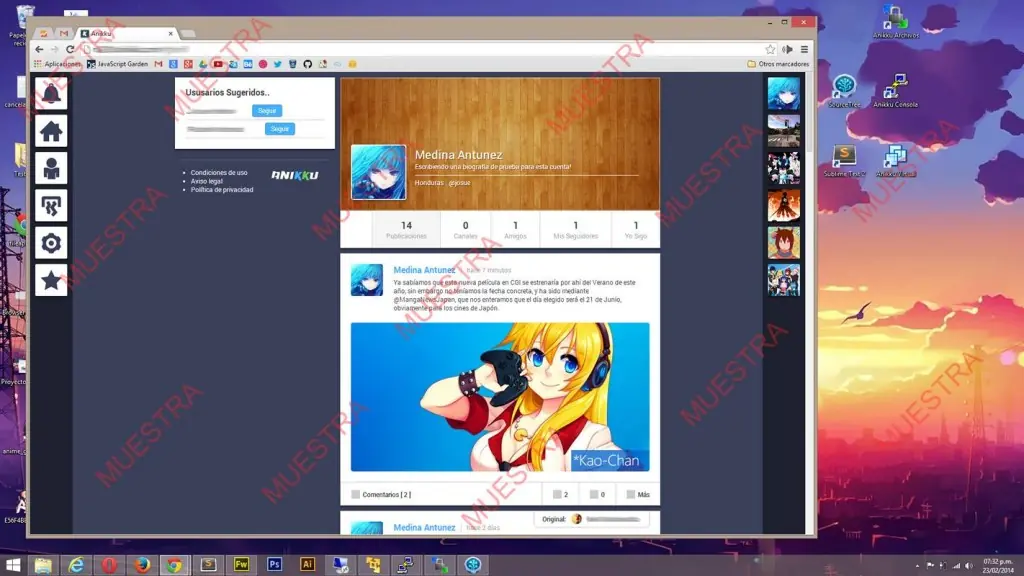Click the Anikku logo text

295,175
